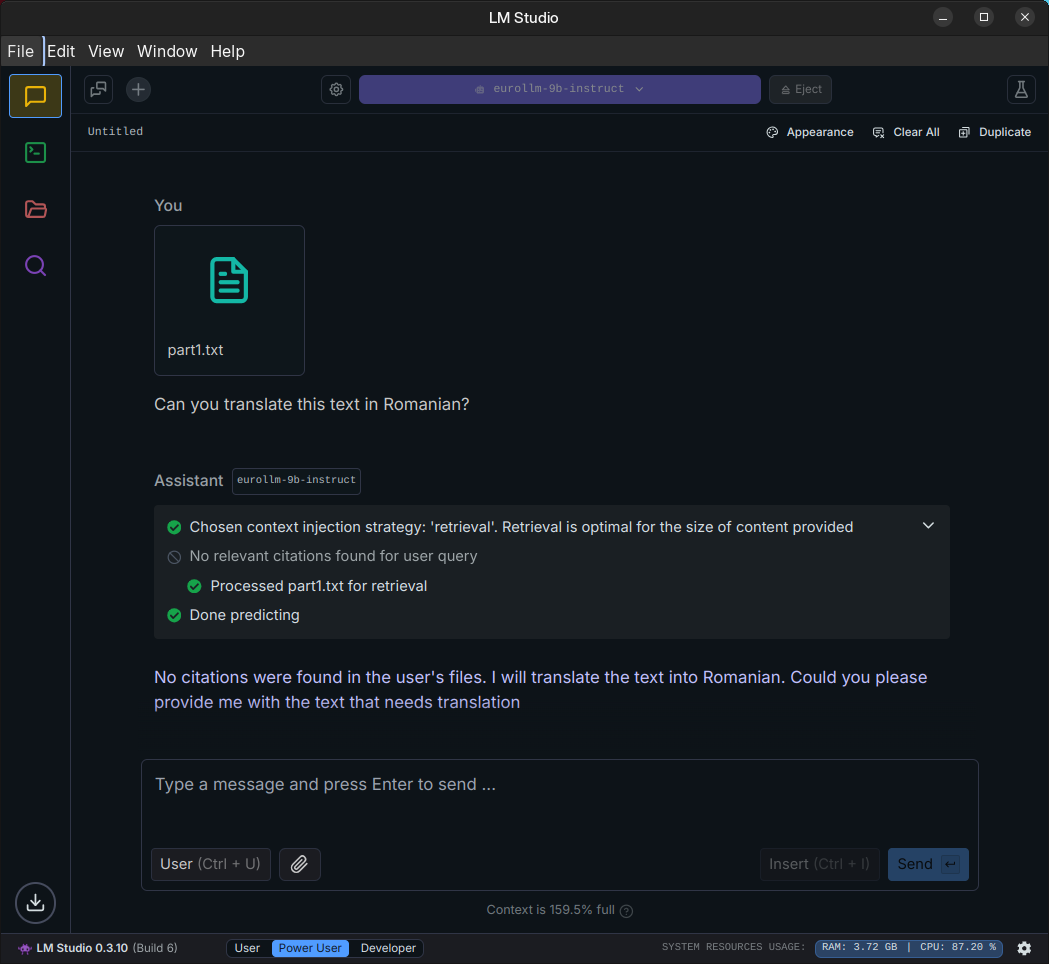Eject the loaded model
This screenshot has height=964, width=1049.
click(x=800, y=89)
